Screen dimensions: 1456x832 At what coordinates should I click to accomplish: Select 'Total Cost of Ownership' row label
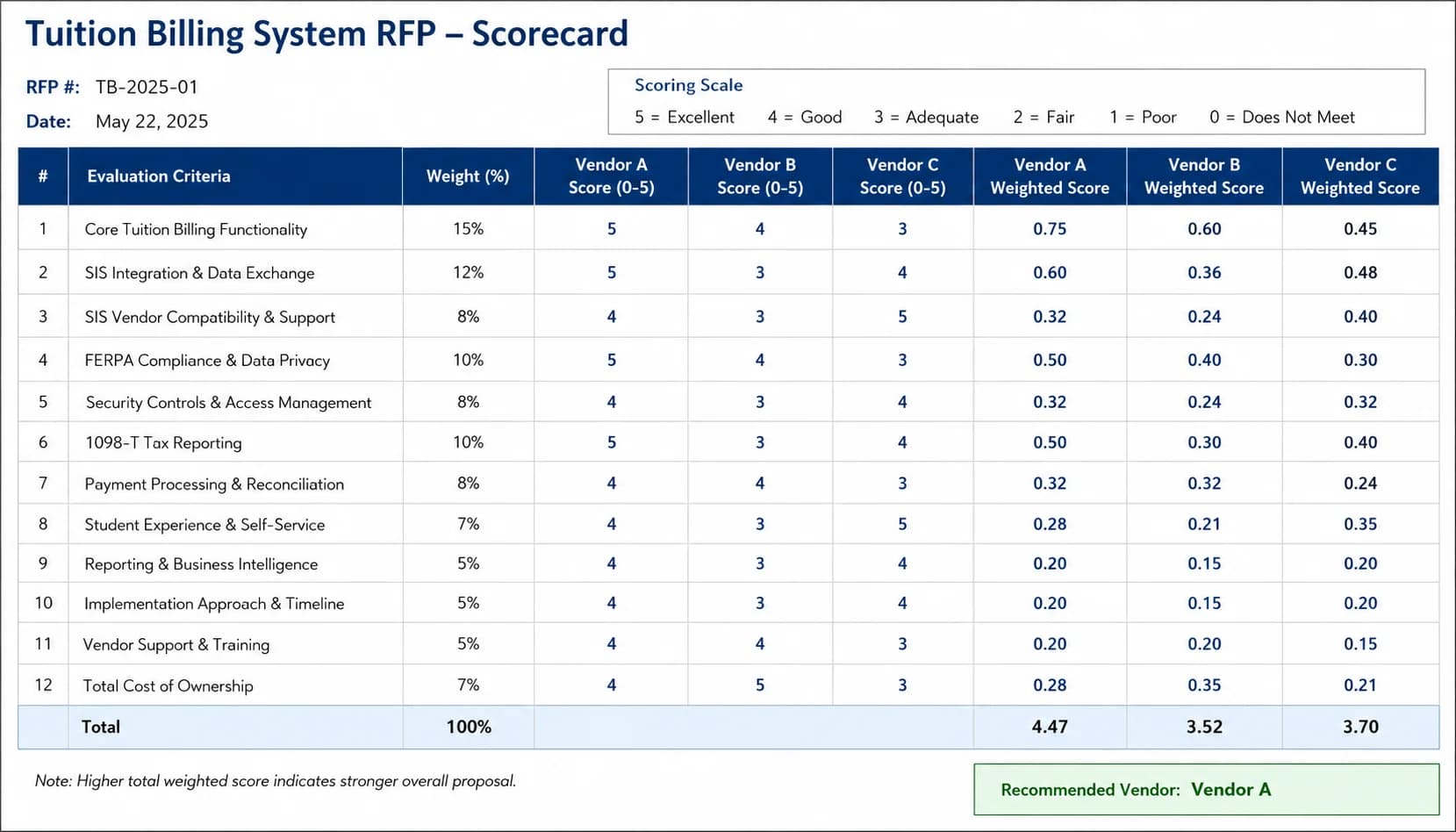[x=168, y=685]
